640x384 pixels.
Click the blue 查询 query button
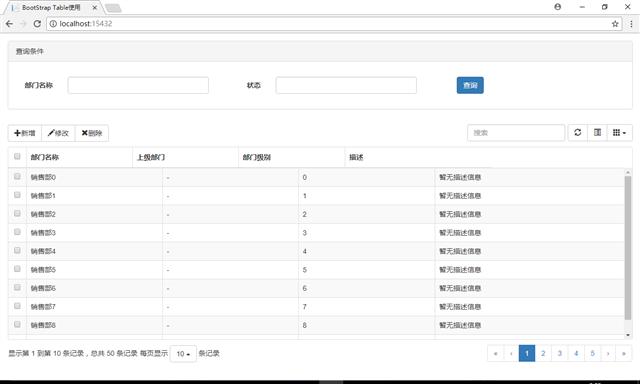pos(470,85)
